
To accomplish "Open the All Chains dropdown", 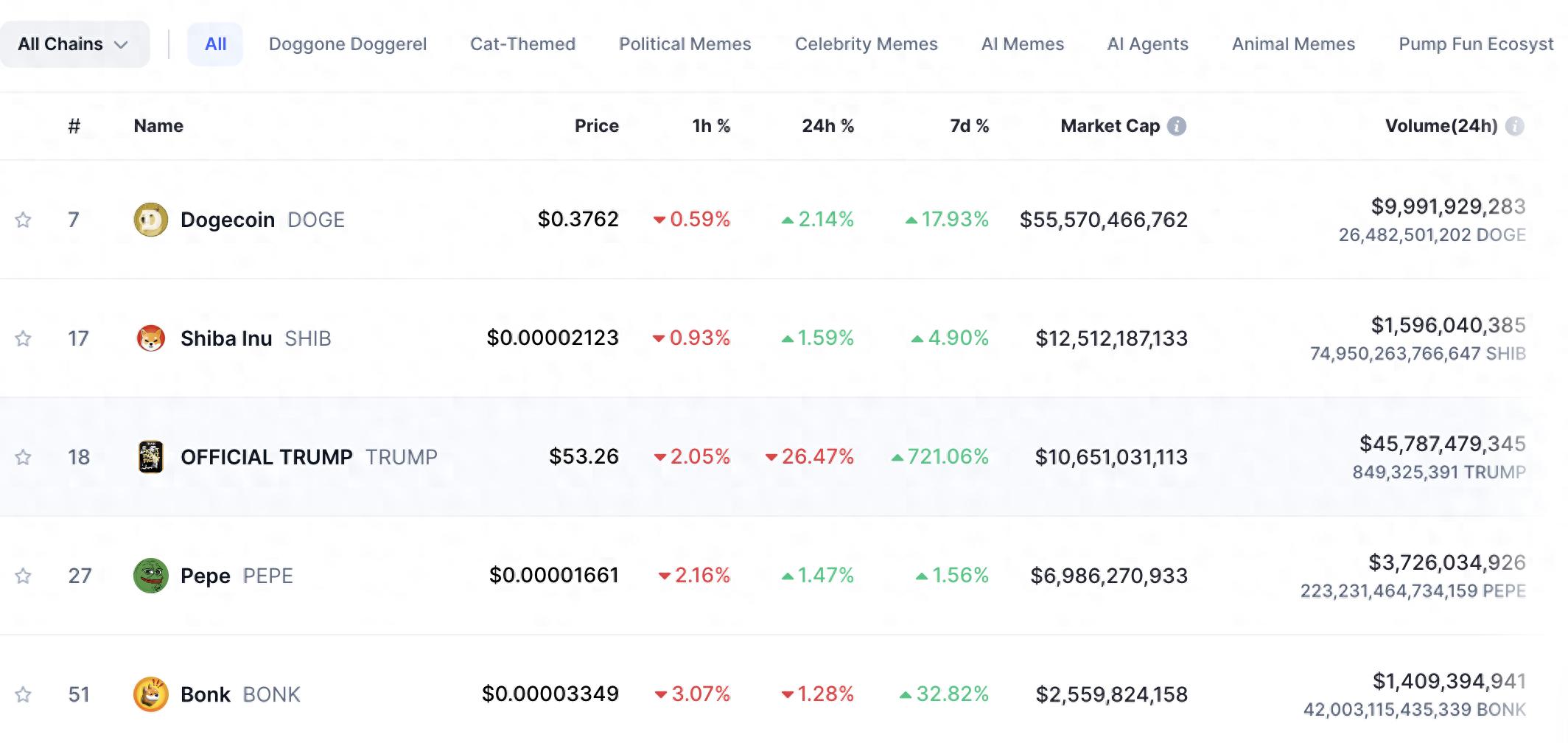I will point(74,44).
